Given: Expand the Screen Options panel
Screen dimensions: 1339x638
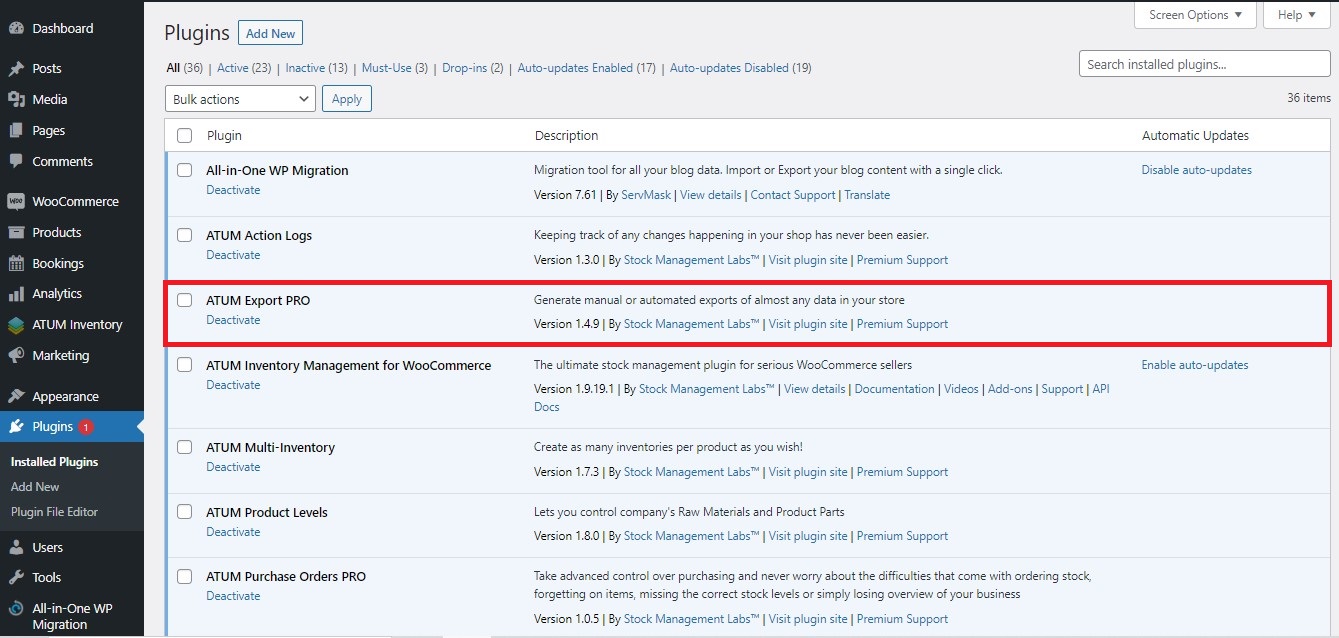Looking at the screenshot, I should (1195, 15).
